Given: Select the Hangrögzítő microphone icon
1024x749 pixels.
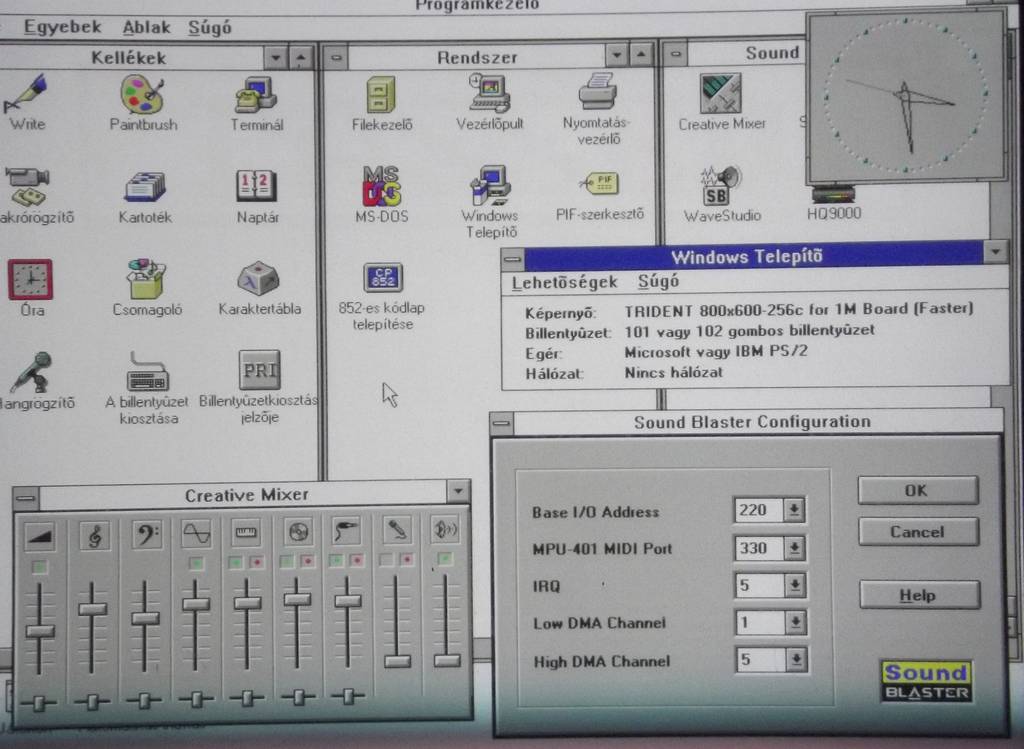Looking at the screenshot, I should [x=31, y=372].
